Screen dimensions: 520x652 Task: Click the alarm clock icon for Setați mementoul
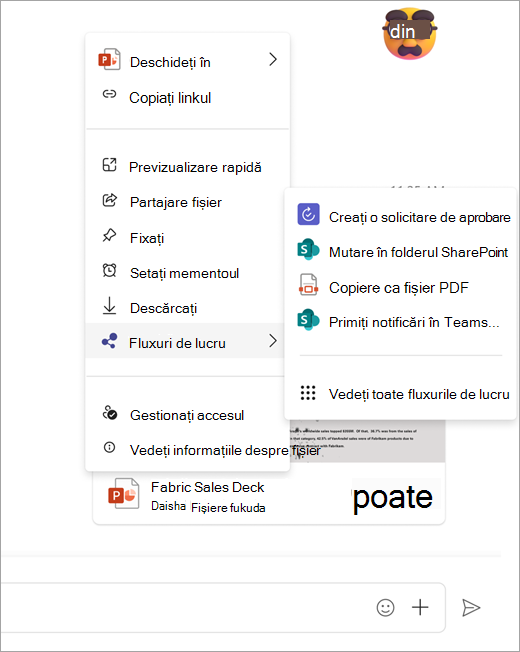click(x=109, y=270)
